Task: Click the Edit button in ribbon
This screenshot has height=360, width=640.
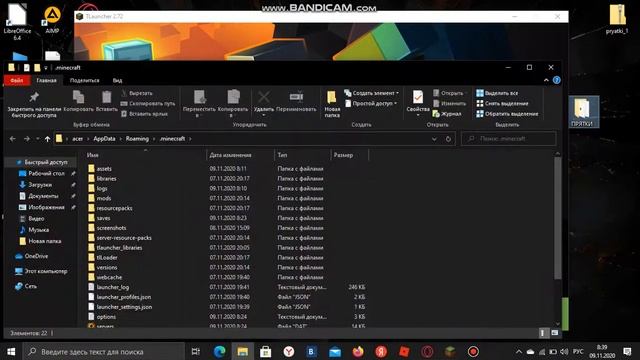Action: pos(449,104)
